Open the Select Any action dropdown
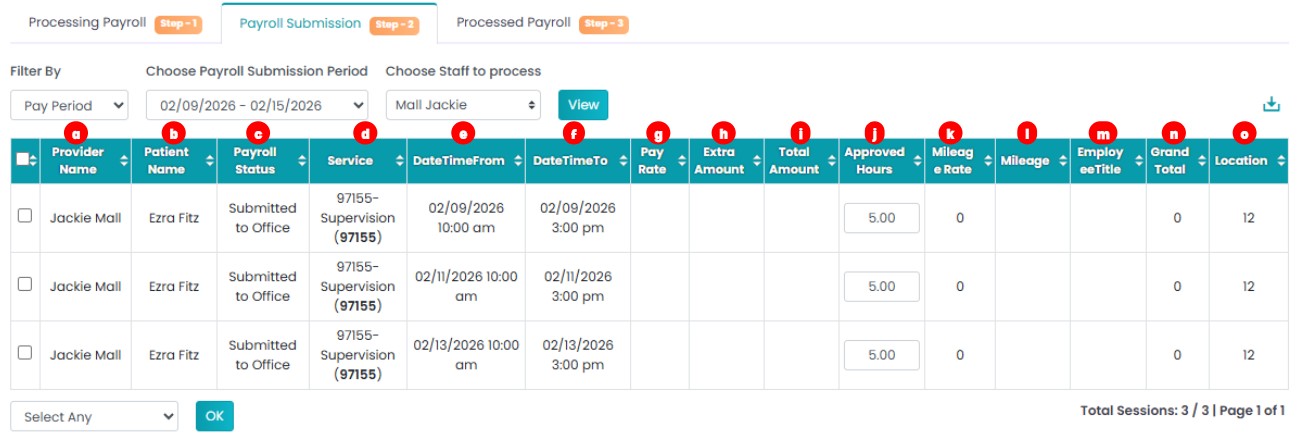This screenshot has height=439, width=1299. (x=94, y=417)
